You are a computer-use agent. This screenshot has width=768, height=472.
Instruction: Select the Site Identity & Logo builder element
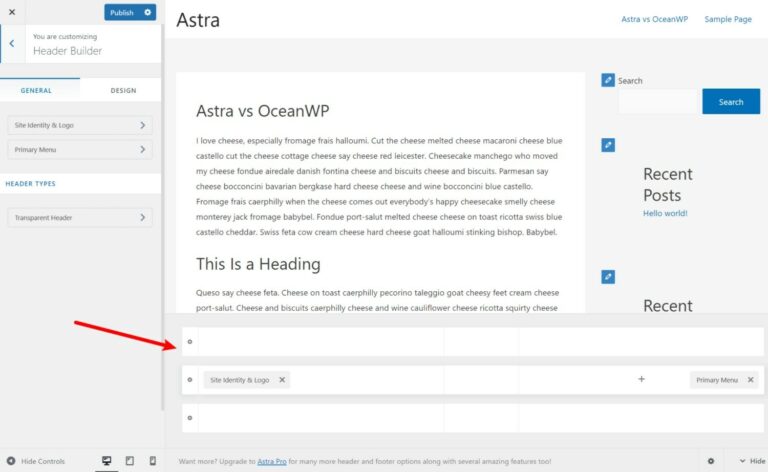[x=240, y=380]
